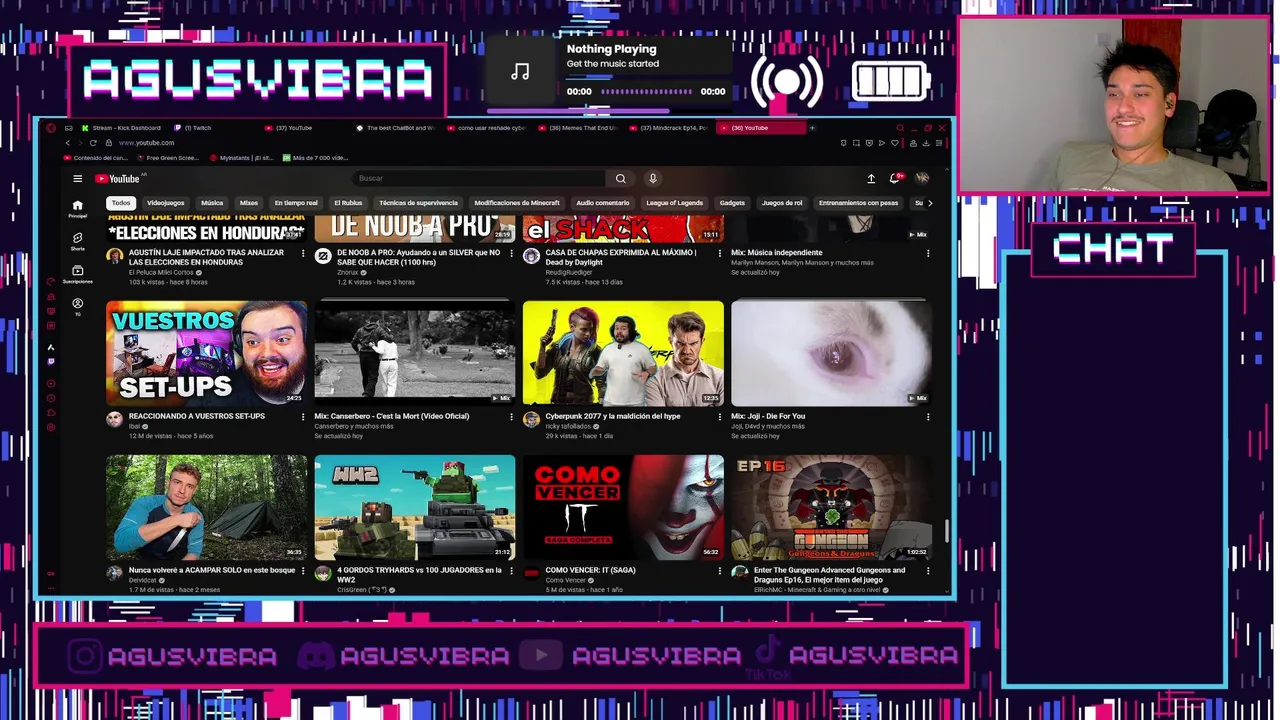Screen dimensions: 1280x720
Task: Open Enter The Gungeon Ep16 thumbnail
Action: [831, 508]
